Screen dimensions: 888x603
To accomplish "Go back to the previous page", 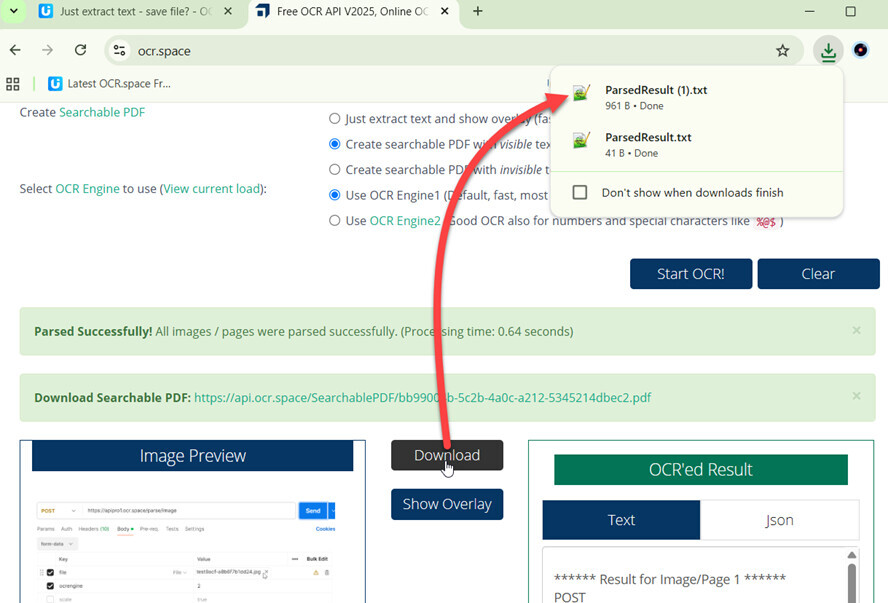I will tap(15, 51).
